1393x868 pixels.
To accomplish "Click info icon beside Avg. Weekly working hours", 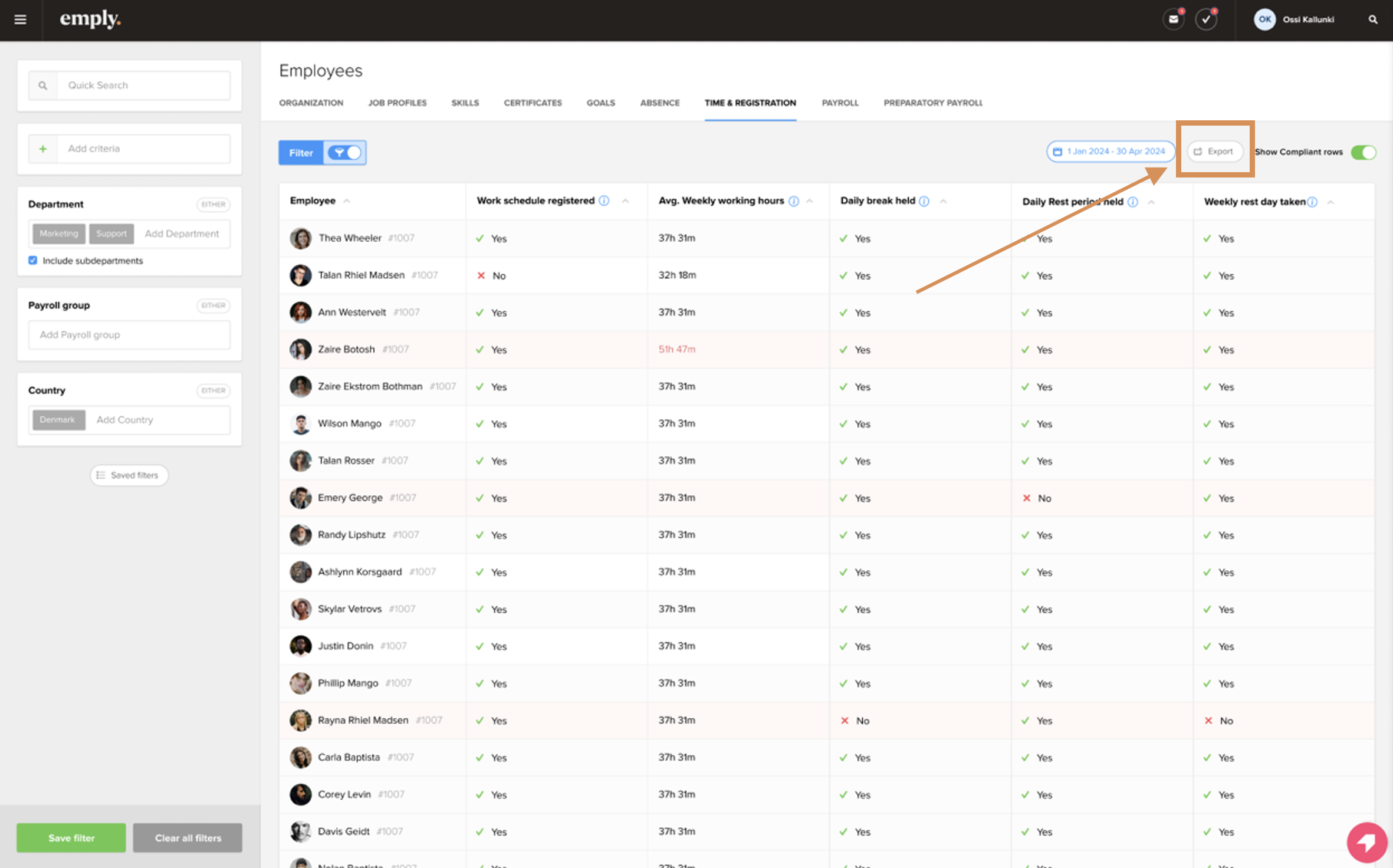I will coord(794,201).
